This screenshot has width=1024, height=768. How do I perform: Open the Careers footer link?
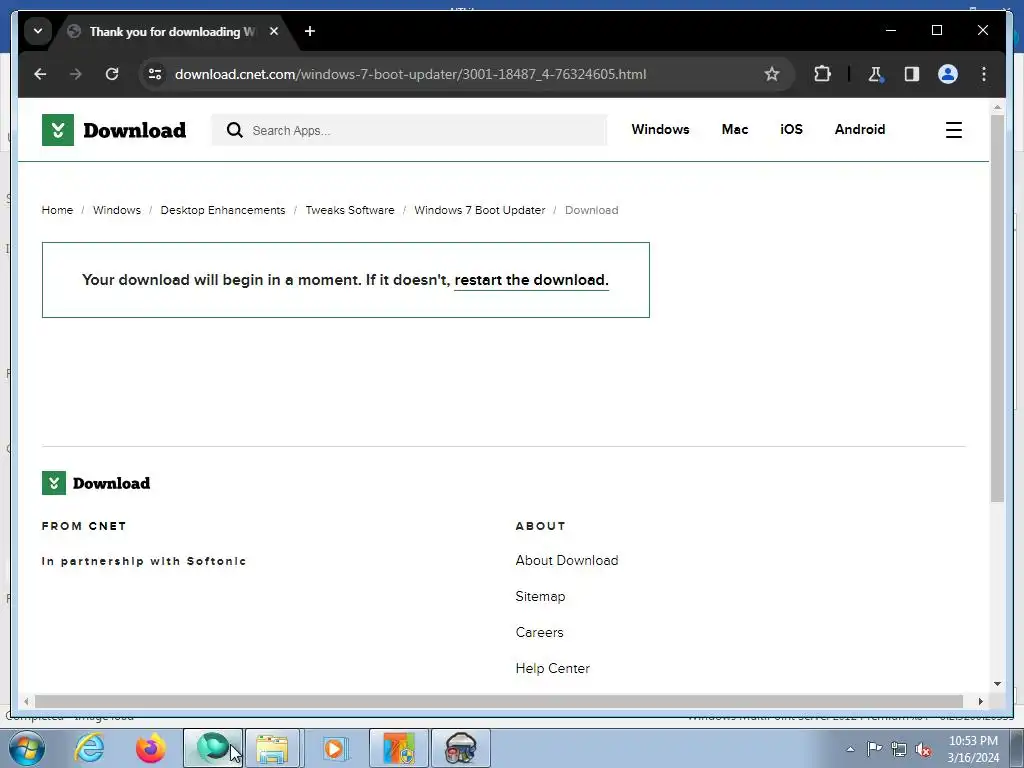pos(539,632)
